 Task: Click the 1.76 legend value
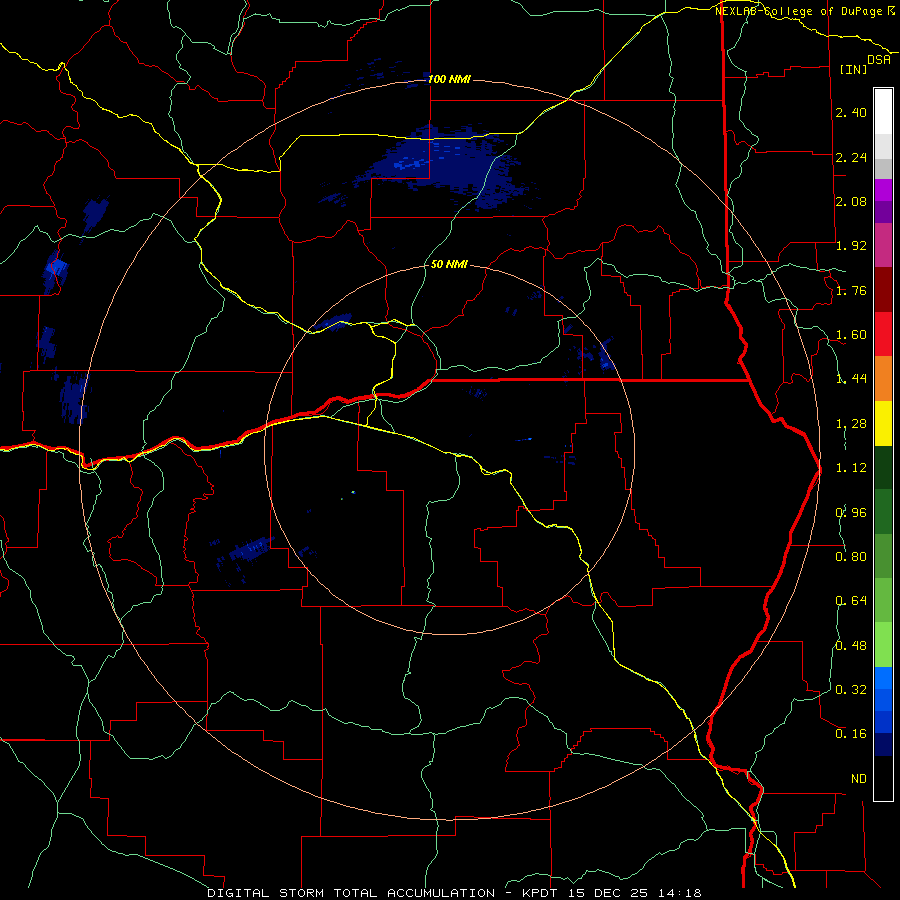(851, 290)
